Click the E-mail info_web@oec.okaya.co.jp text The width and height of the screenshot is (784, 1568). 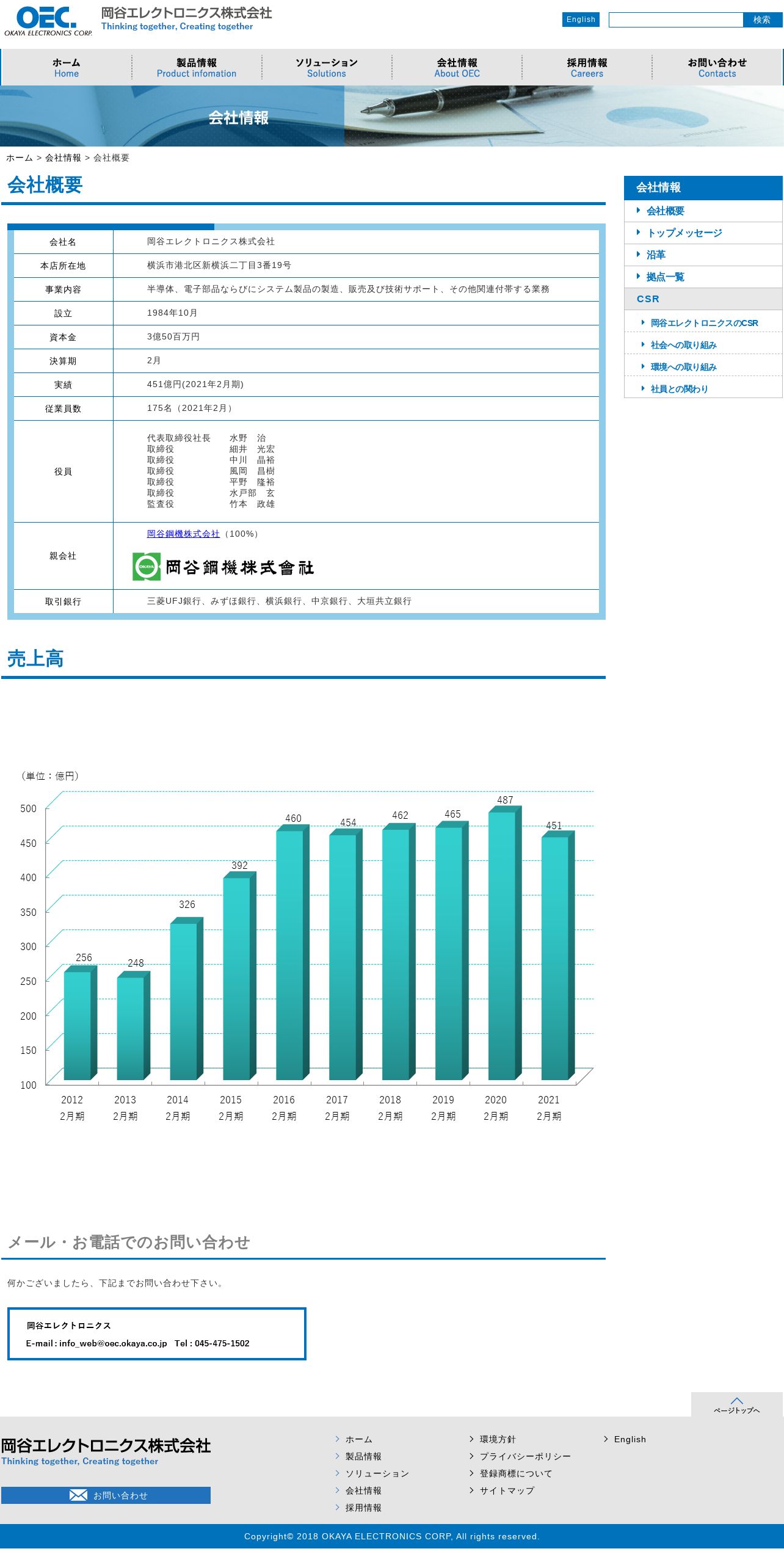coord(96,1343)
